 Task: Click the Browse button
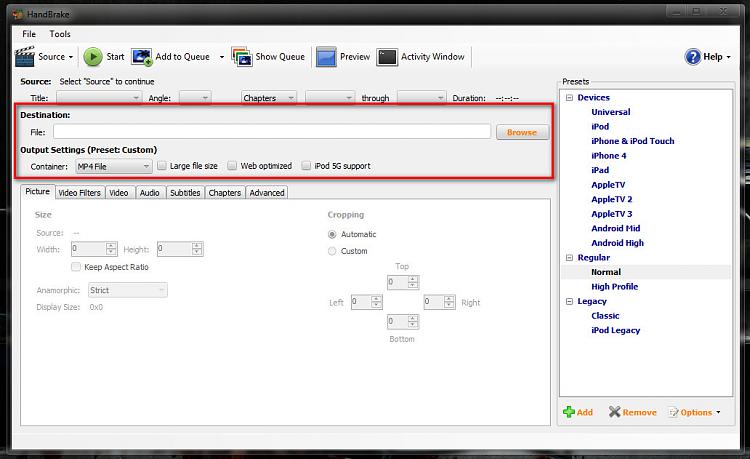(522, 132)
